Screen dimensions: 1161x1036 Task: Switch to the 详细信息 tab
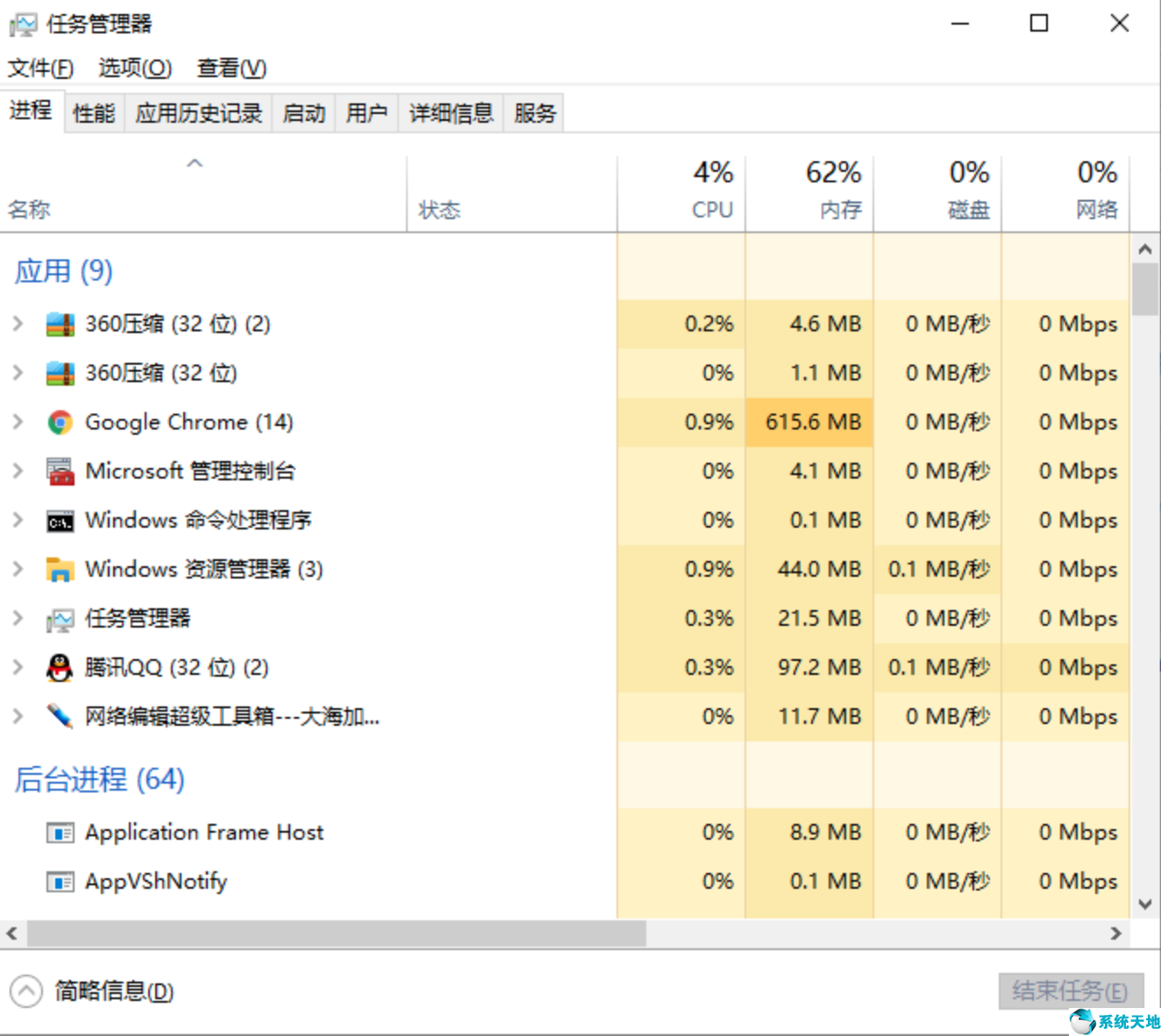pyautogui.click(x=451, y=113)
